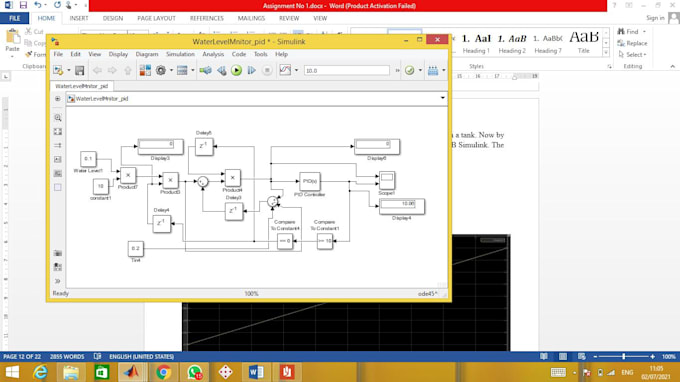Open dropdown next to Data Inspector icon
The height and width of the screenshot is (382, 680).
296,70
